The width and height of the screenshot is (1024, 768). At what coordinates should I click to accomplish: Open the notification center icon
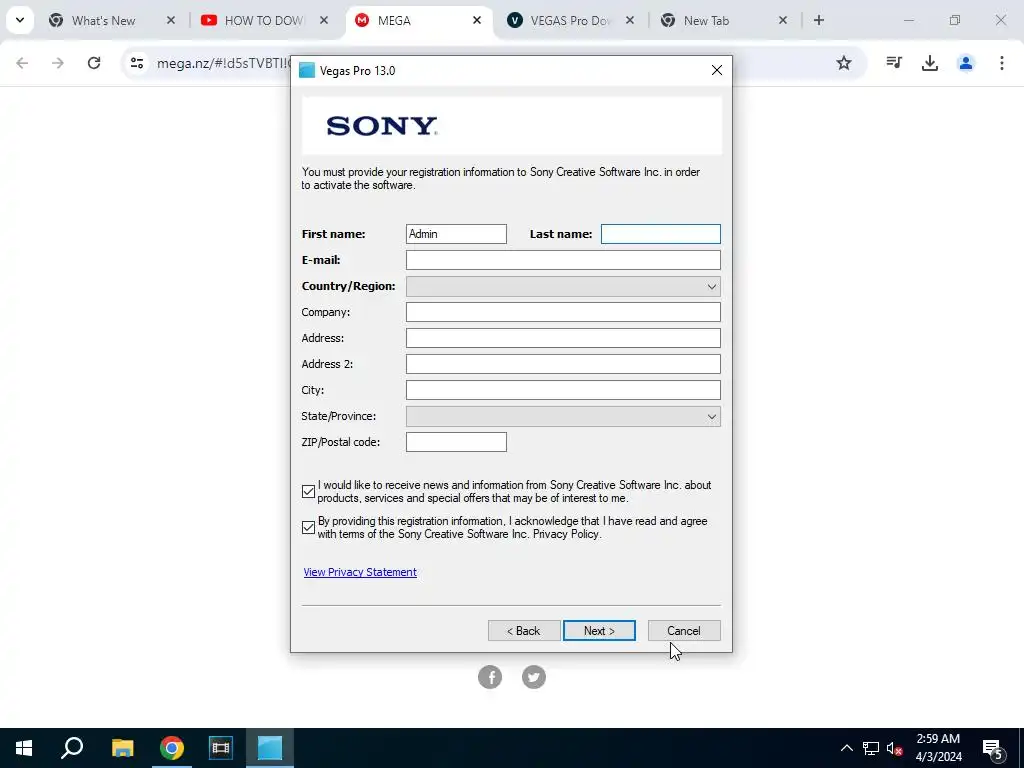pyautogui.click(x=992, y=749)
